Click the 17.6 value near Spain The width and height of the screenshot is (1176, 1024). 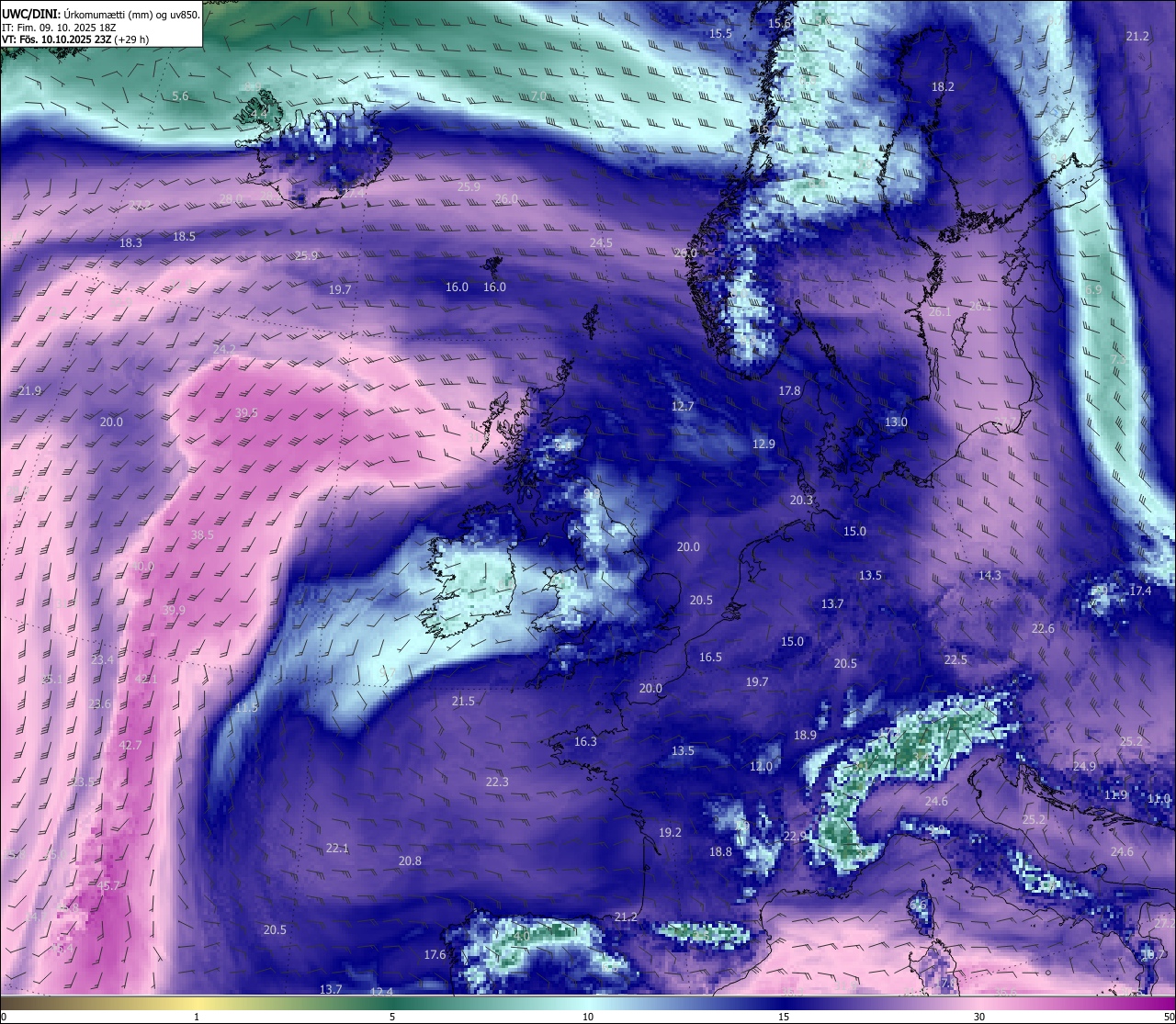tap(435, 955)
